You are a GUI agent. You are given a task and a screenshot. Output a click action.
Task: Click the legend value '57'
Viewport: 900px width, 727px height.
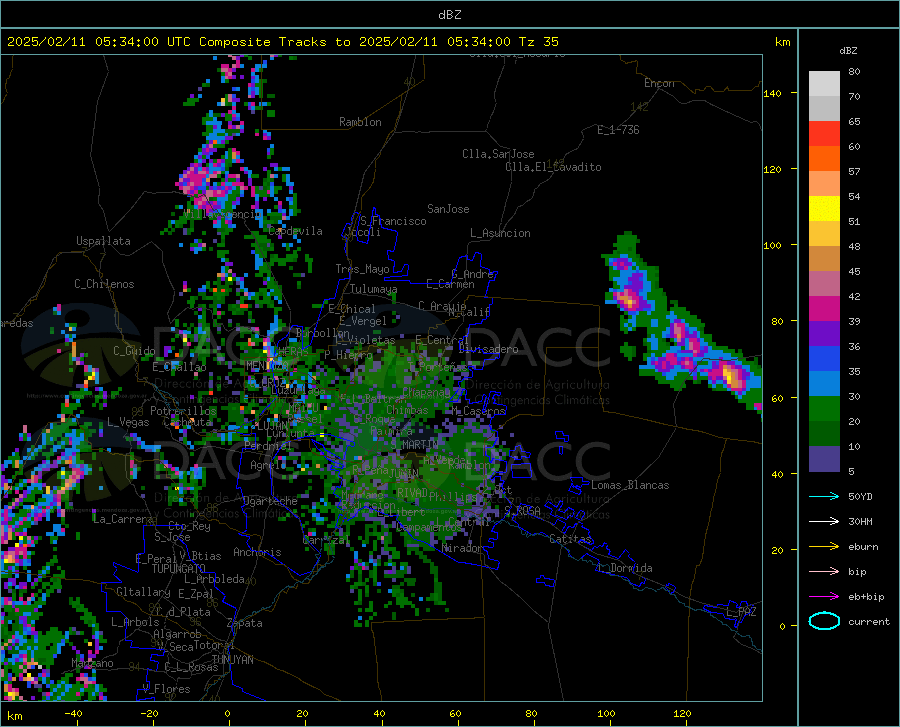854,172
